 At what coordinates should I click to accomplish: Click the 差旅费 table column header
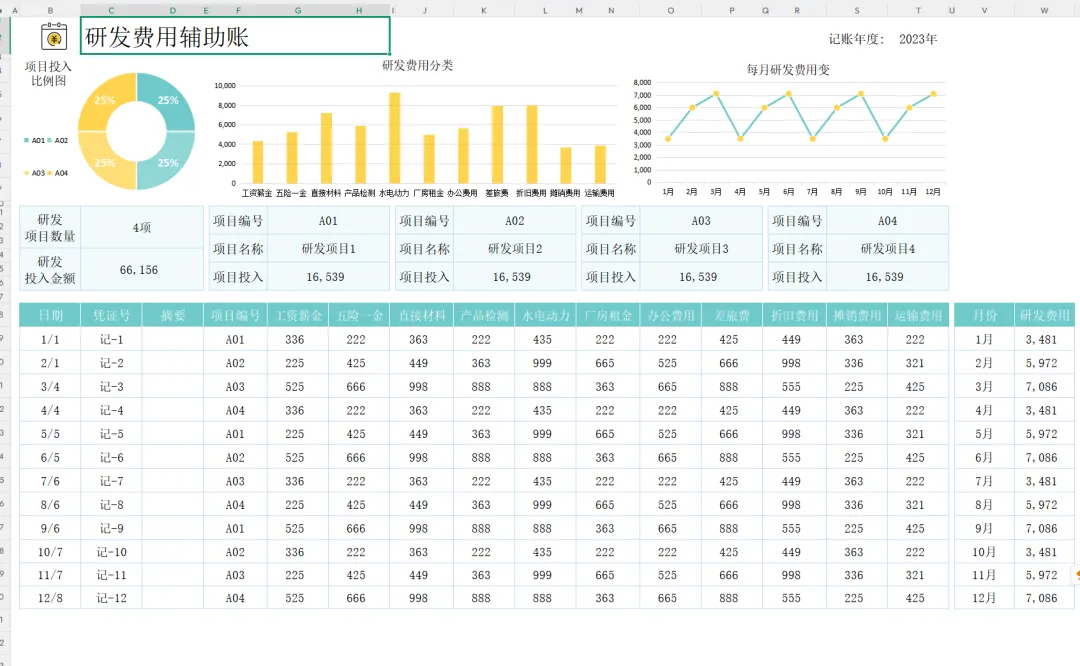[x=731, y=315]
